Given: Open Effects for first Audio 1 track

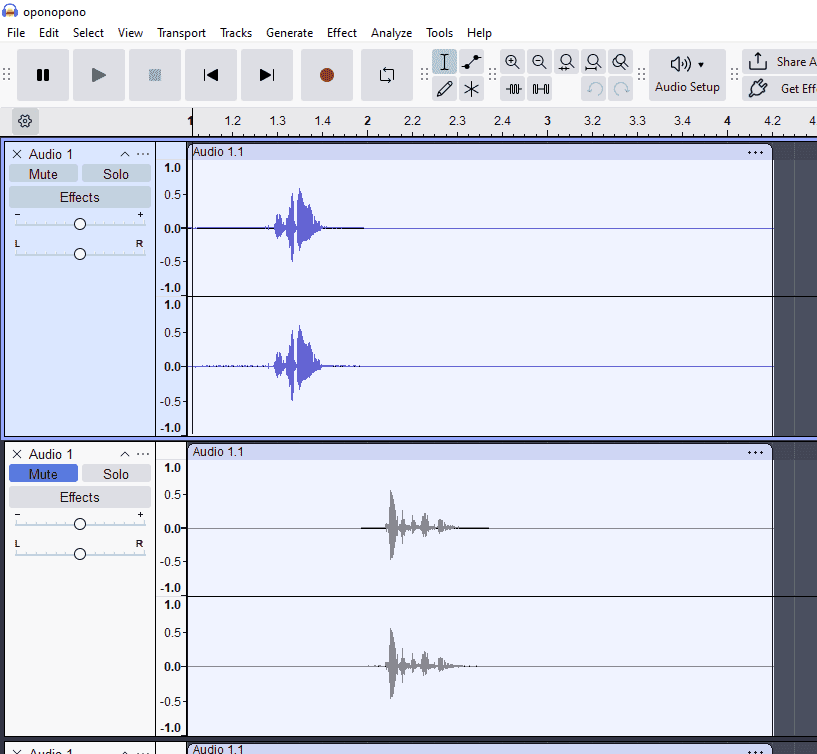Looking at the screenshot, I should coord(80,197).
